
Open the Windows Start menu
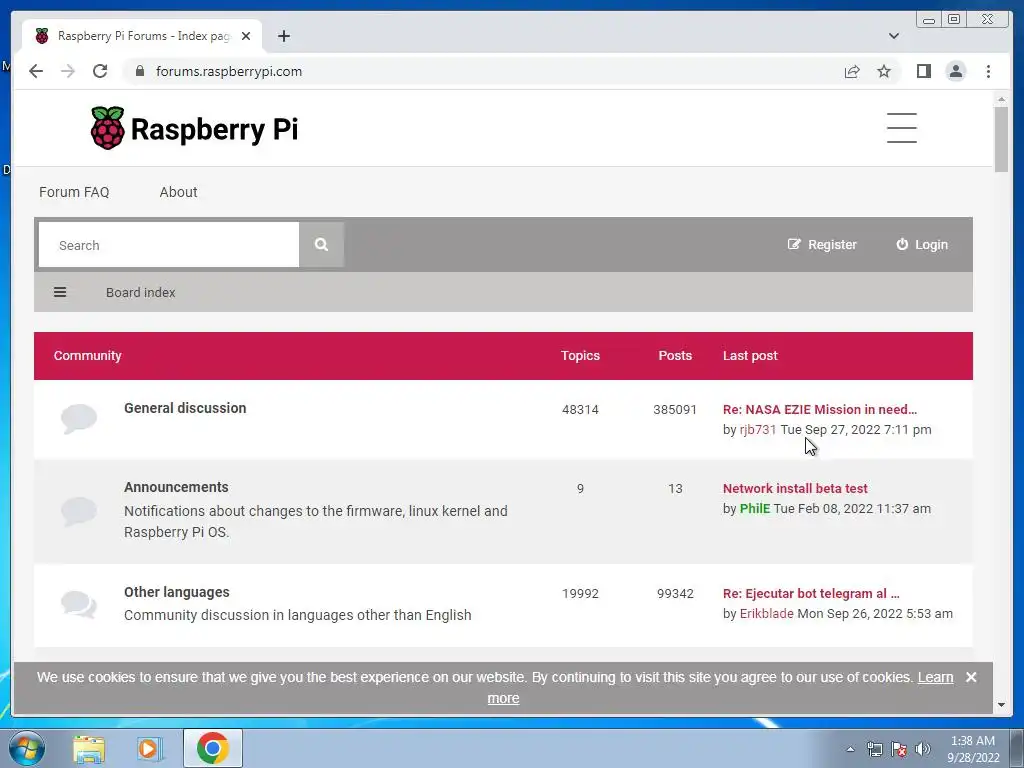[x=27, y=748]
